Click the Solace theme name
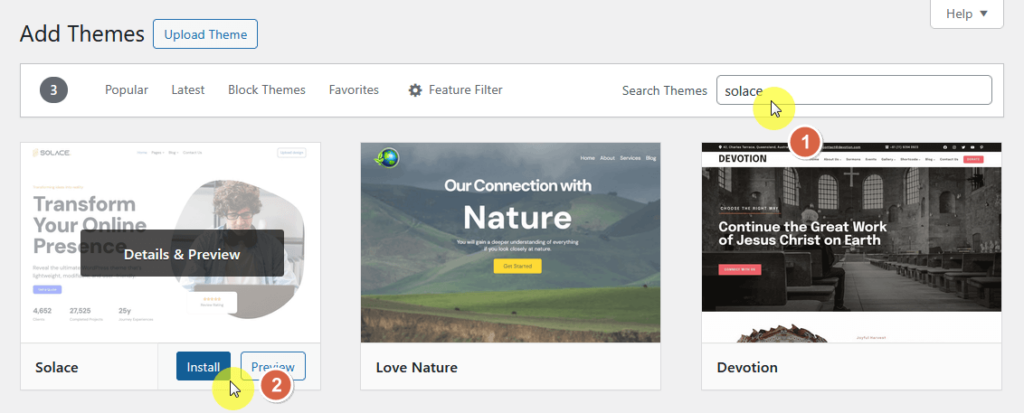 57,367
